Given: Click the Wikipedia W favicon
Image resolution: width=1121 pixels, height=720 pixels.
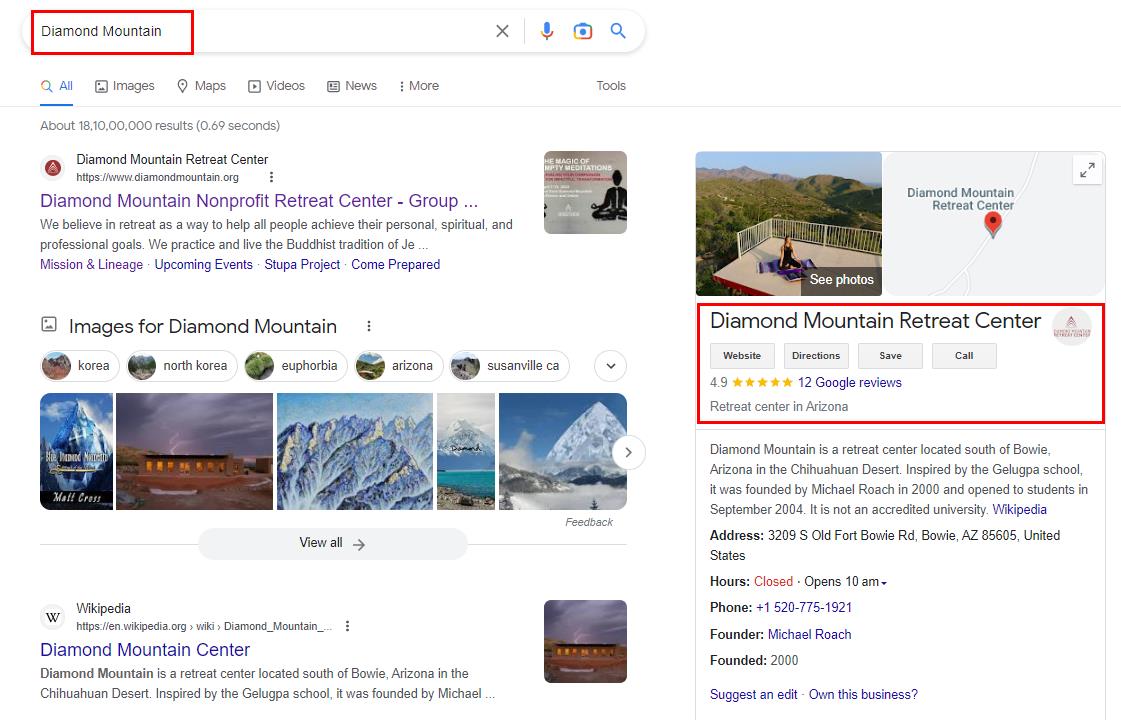Looking at the screenshot, I should (53, 617).
